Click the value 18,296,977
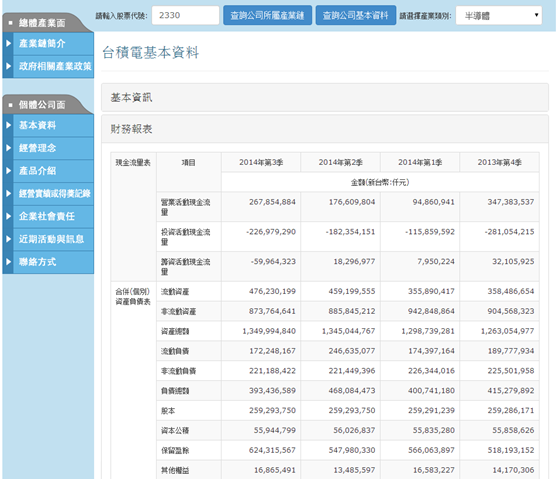560x479 pixels. click(x=354, y=262)
